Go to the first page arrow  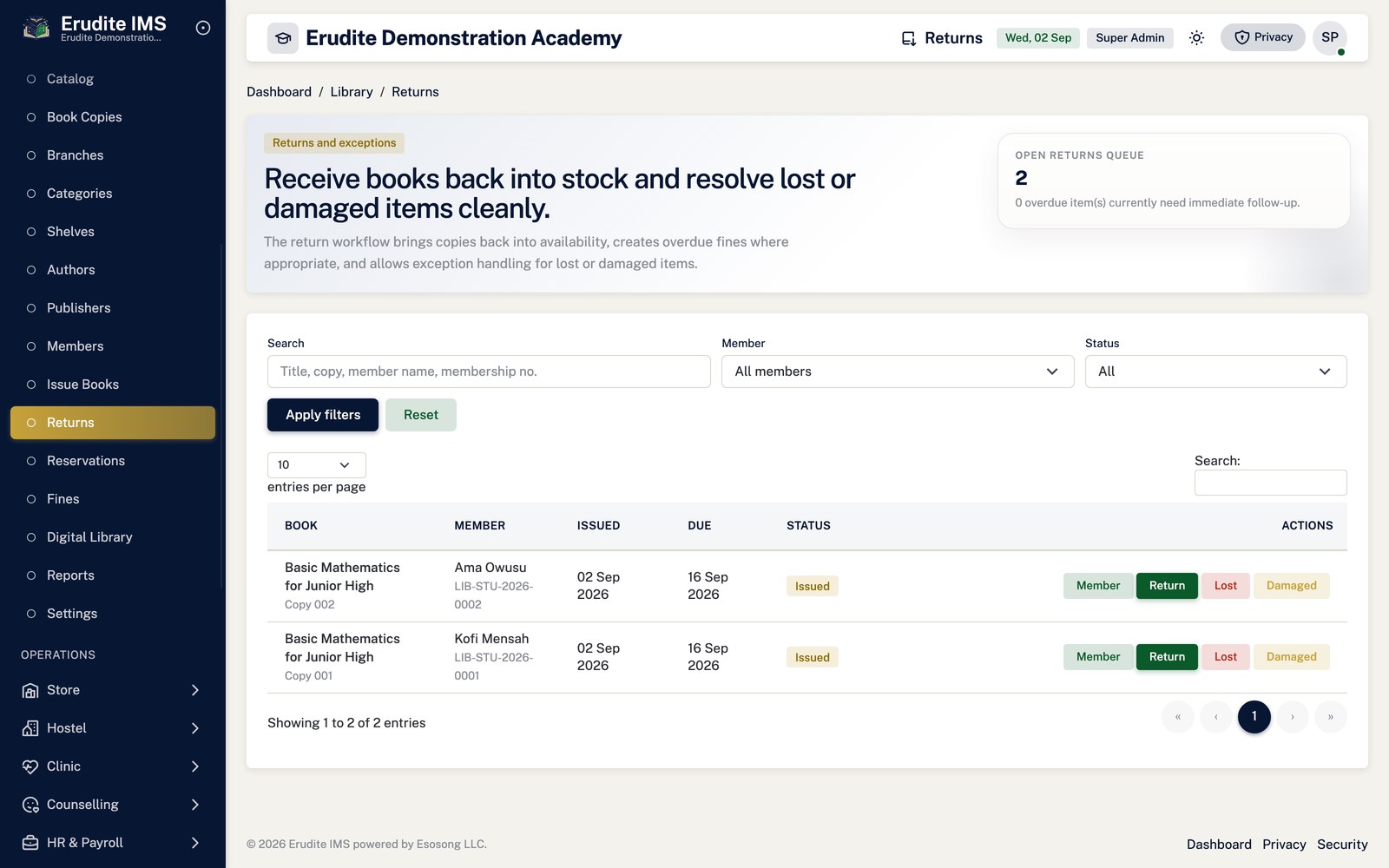click(1178, 717)
